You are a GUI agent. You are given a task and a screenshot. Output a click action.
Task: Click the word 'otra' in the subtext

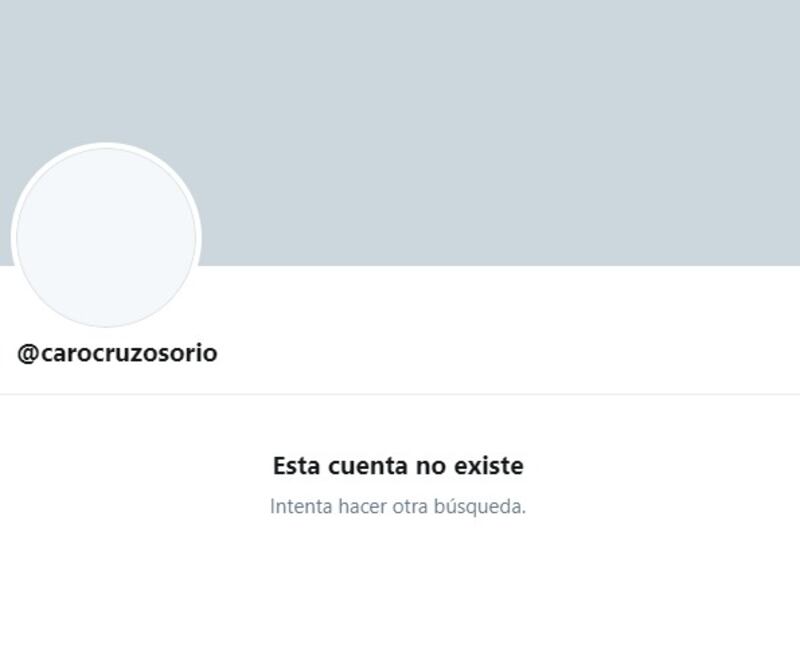410,506
